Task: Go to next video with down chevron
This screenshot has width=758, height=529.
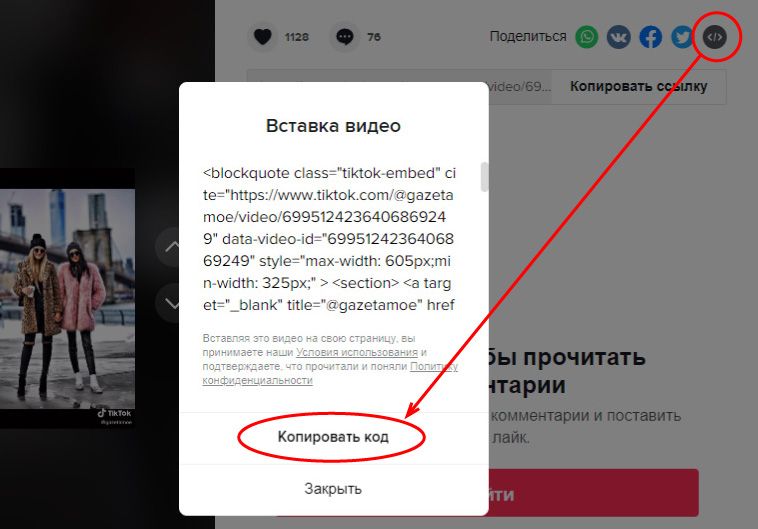Action: coord(170,303)
